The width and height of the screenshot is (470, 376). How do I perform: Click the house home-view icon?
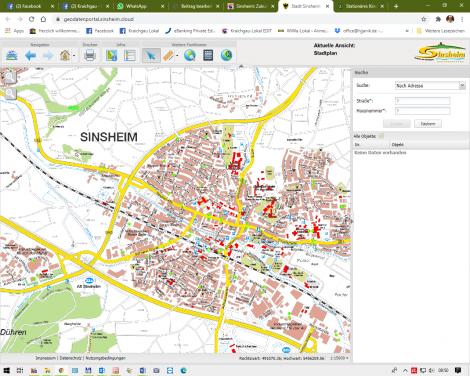pos(65,55)
